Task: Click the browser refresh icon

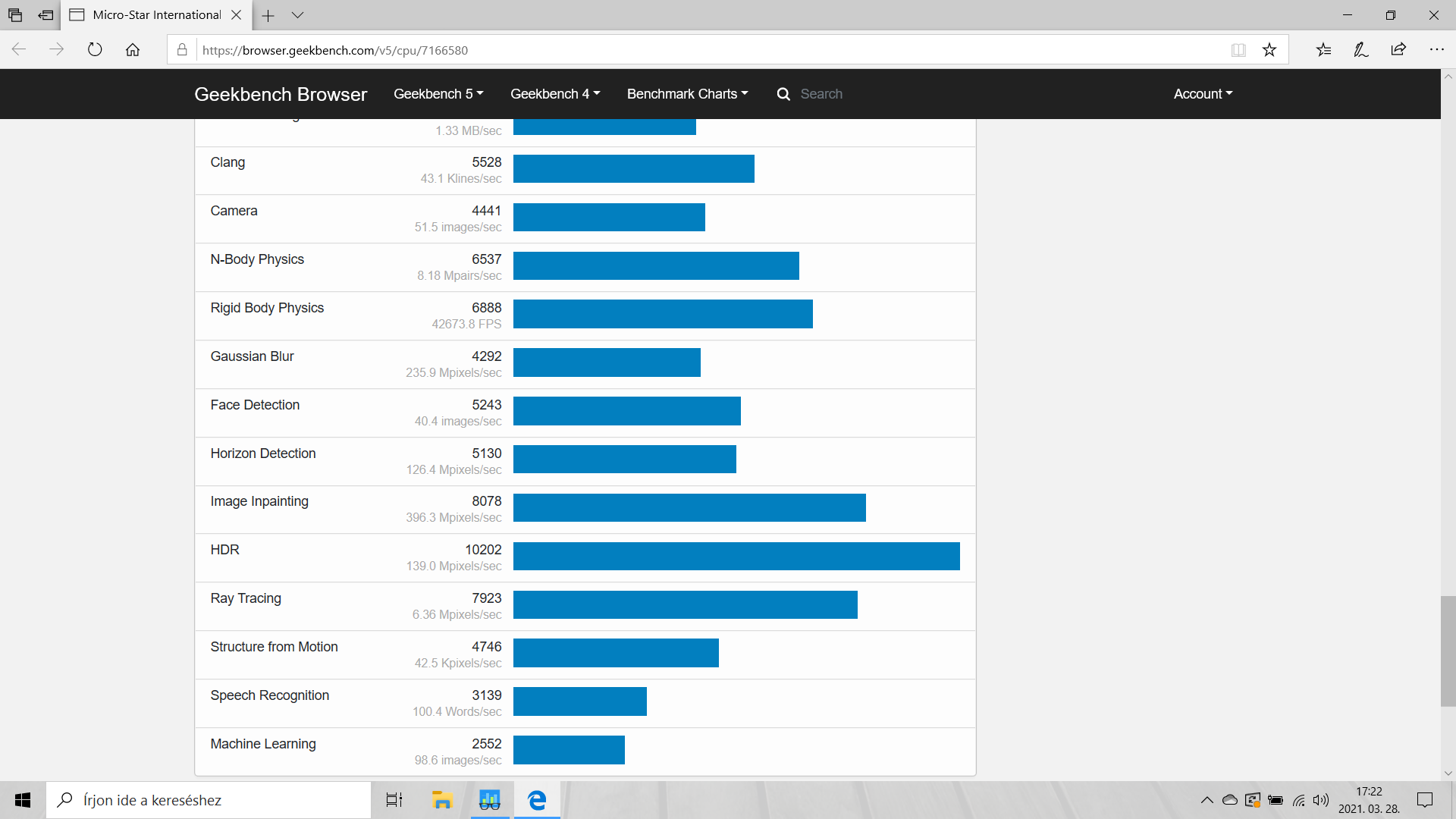Action: (x=95, y=50)
